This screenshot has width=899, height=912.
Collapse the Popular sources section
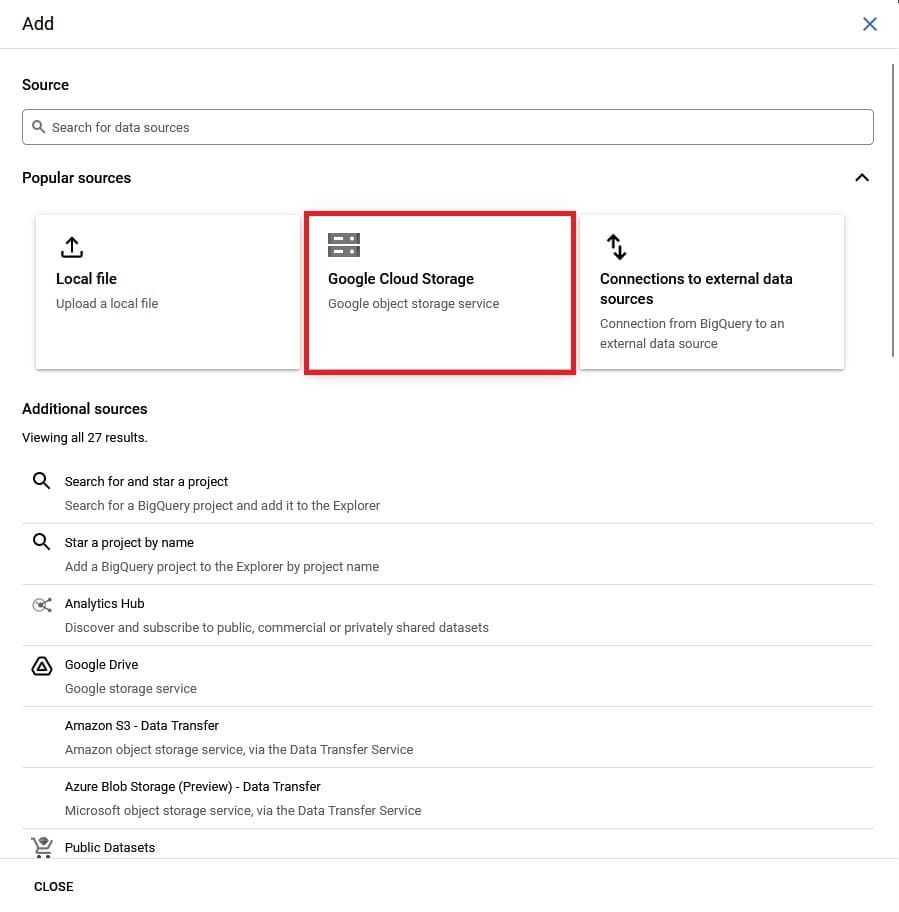point(861,178)
